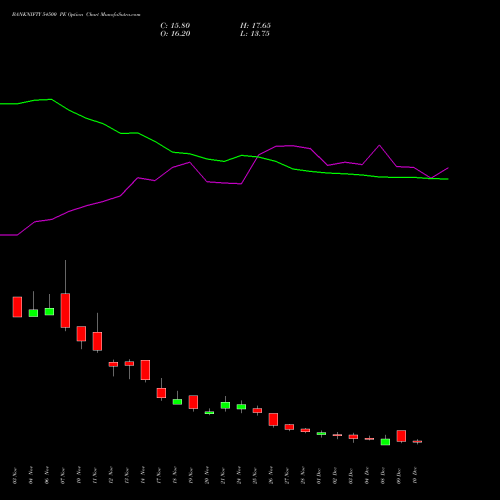Select the green candle on 04 Nov
The width and height of the screenshot is (500, 500).
coord(33,313)
